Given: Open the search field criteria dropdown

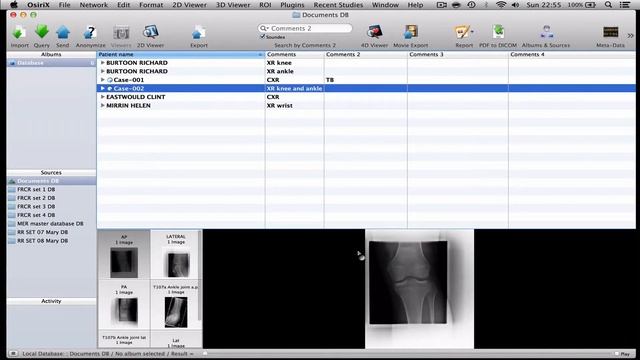Looking at the screenshot, I should [x=264, y=28].
